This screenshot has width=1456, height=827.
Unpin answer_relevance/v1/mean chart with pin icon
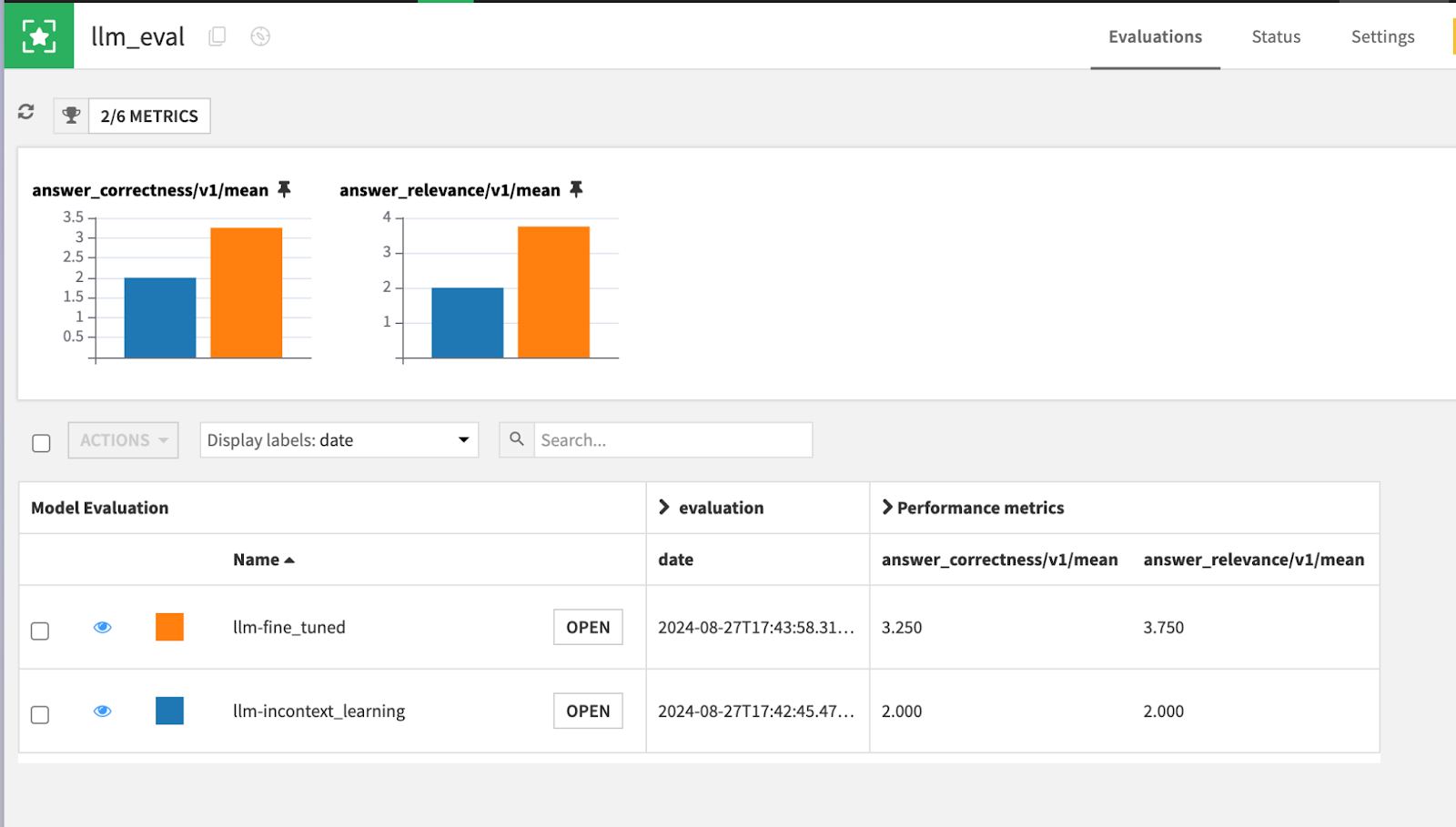(576, 189)
